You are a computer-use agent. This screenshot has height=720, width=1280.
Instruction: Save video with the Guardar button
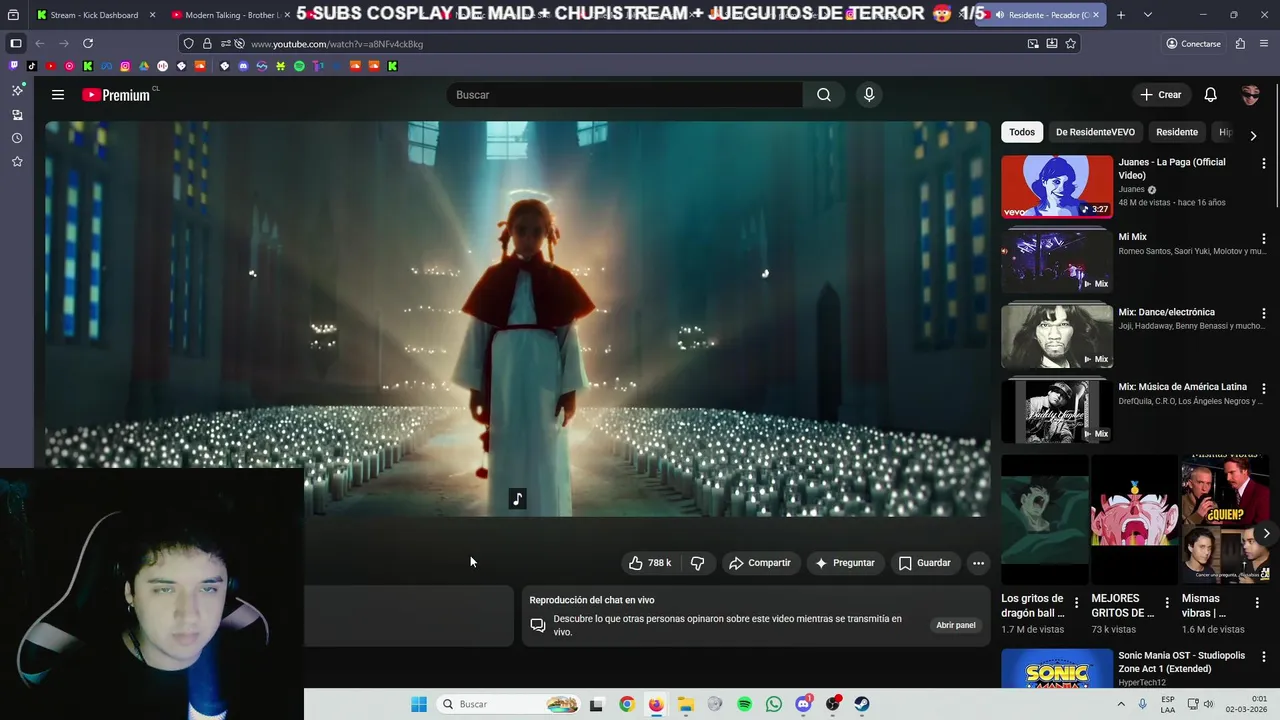[x=925, y=563]
